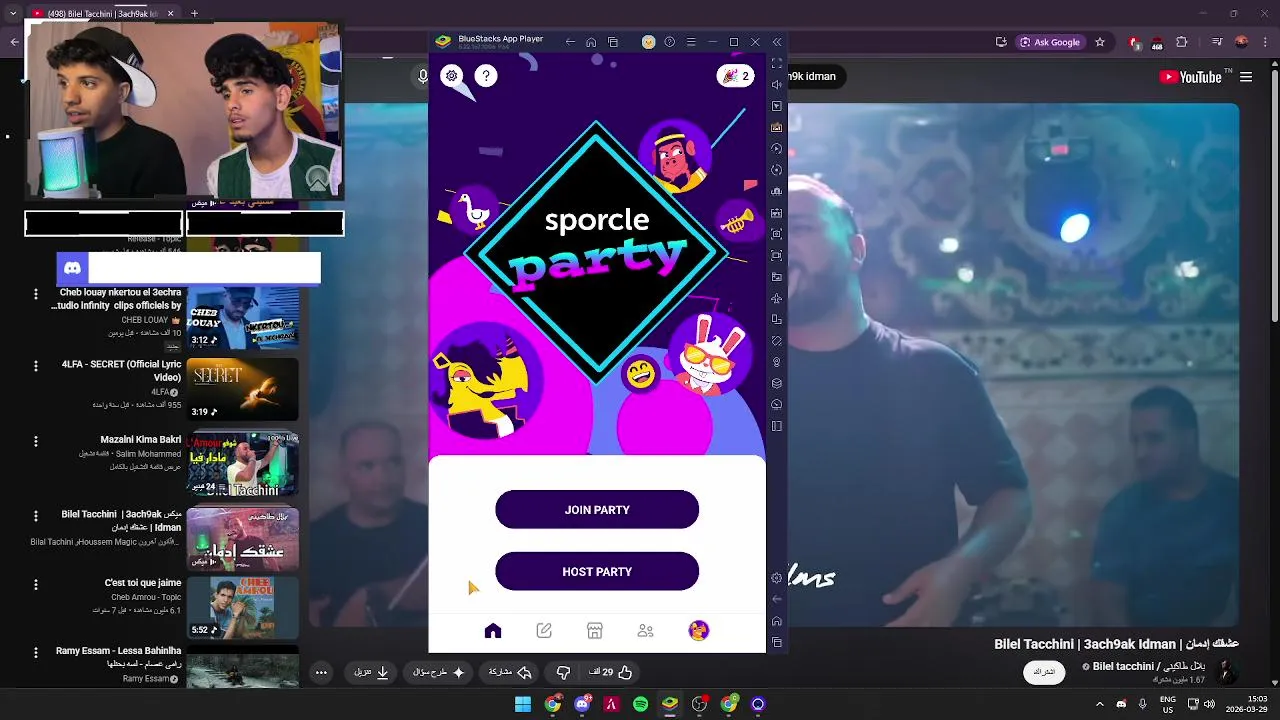Tap JOIN PARTY button
The width and height of the screenshot is (1280, 720).
coord(597,510)
